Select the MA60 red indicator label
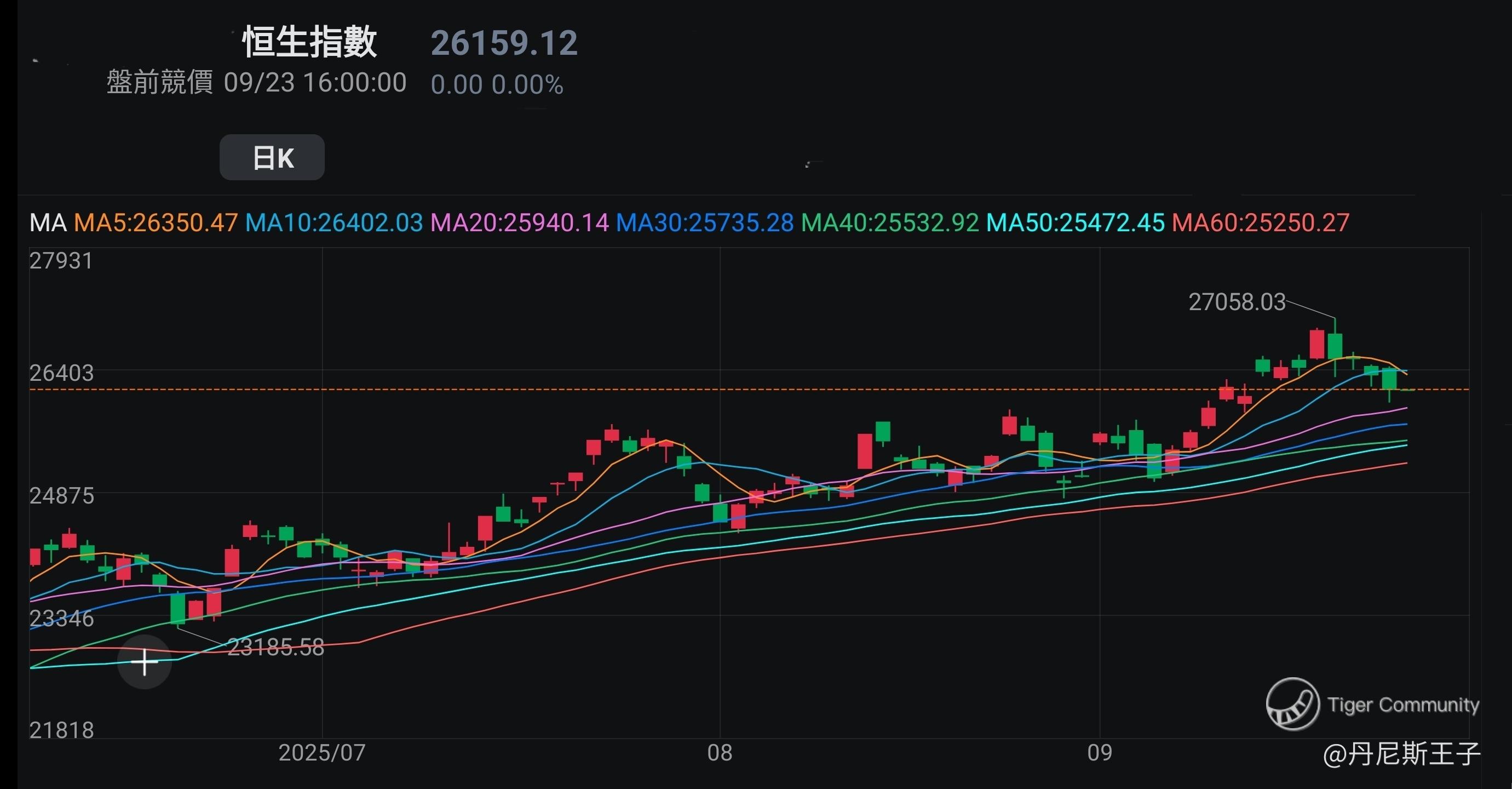The image size is (1512, 789). 1260,222
